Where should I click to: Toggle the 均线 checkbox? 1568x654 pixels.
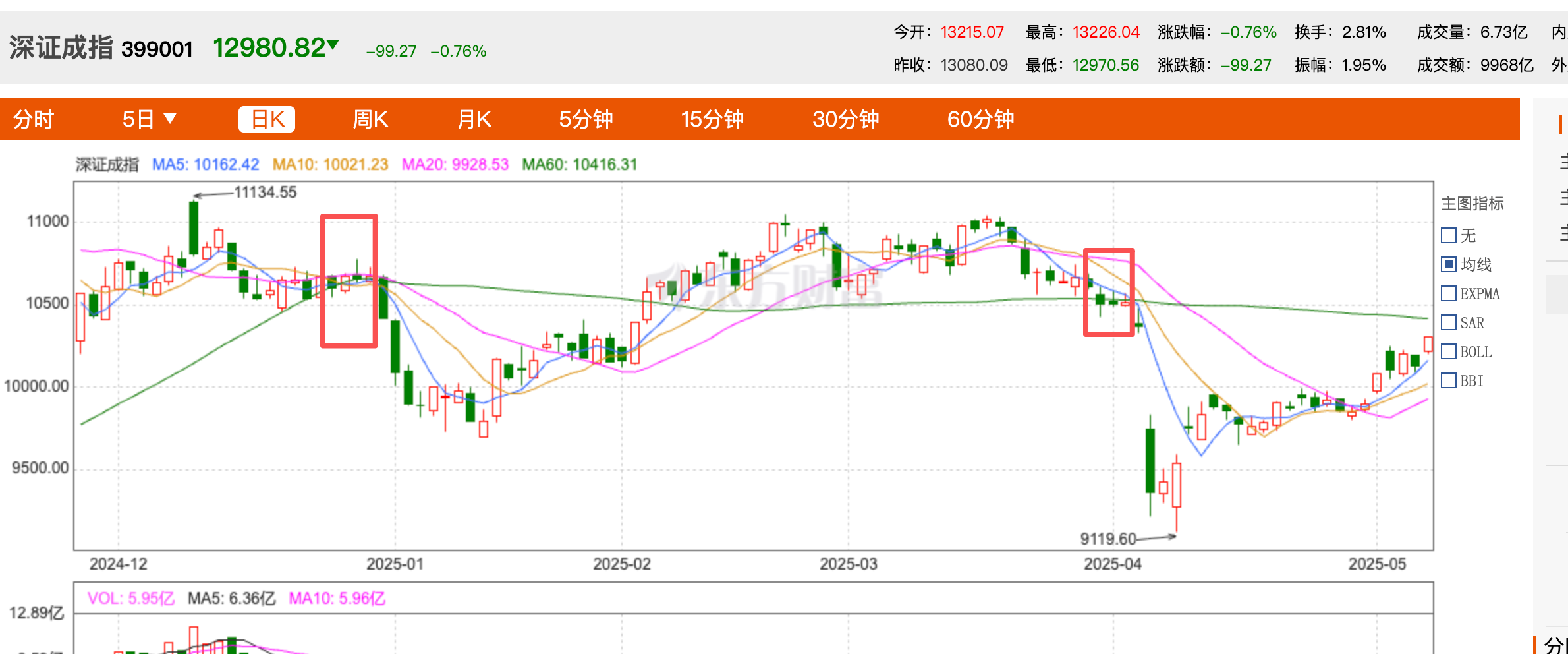tap(1449, 264)
